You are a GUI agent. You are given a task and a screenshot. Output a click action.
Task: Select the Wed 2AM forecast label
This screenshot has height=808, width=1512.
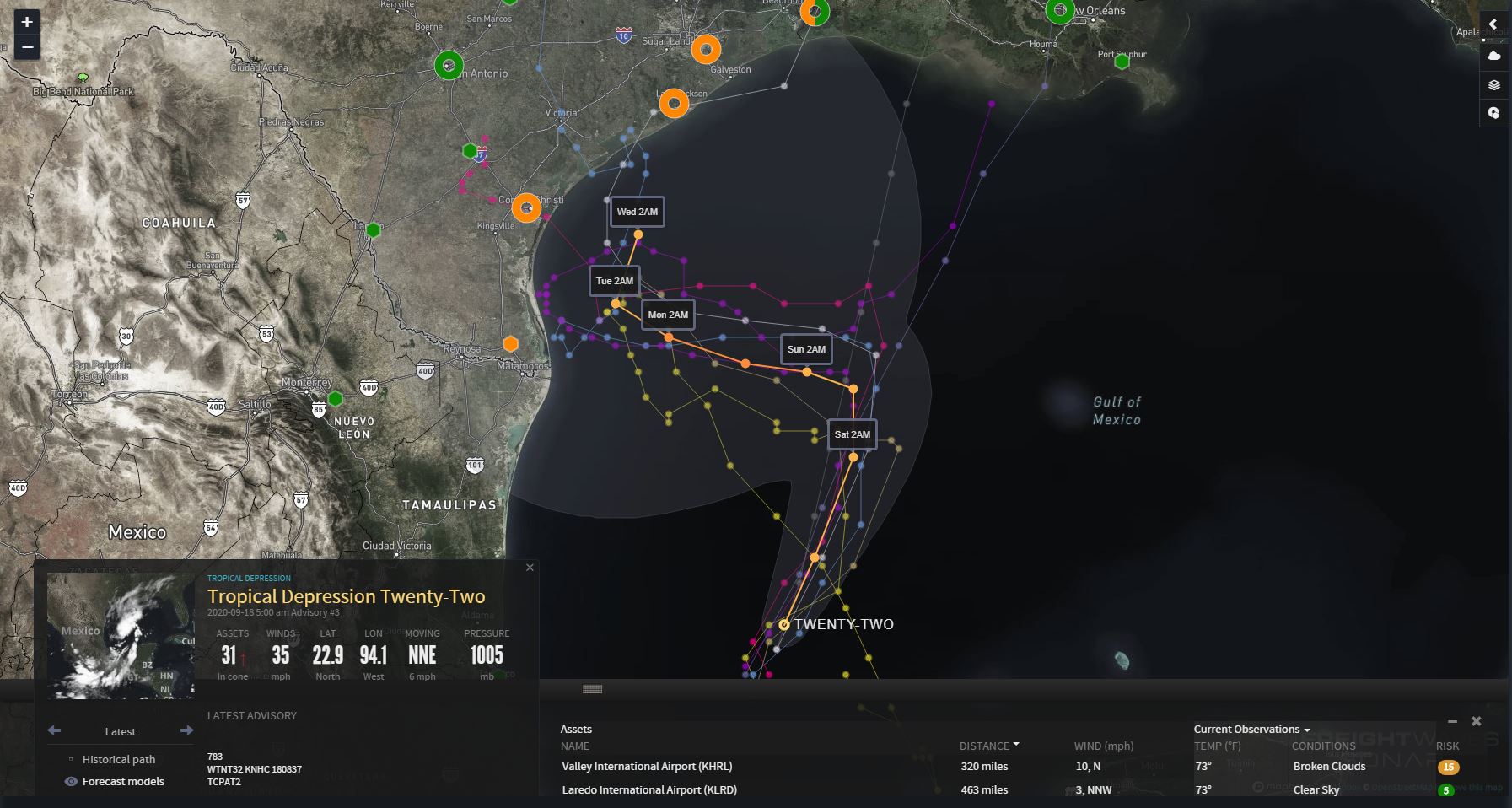638,212
